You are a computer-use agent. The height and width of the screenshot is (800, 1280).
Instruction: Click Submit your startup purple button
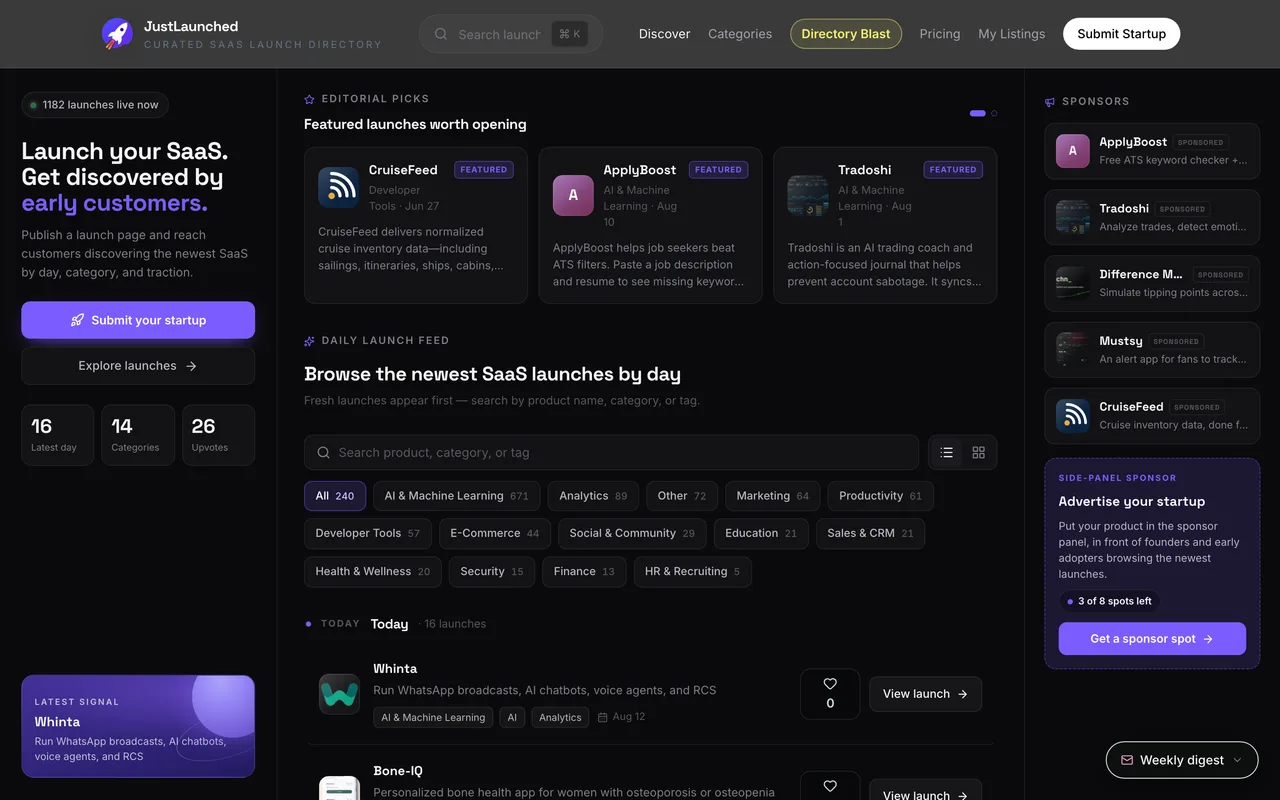pyautogui.click(x=138, y=320)
